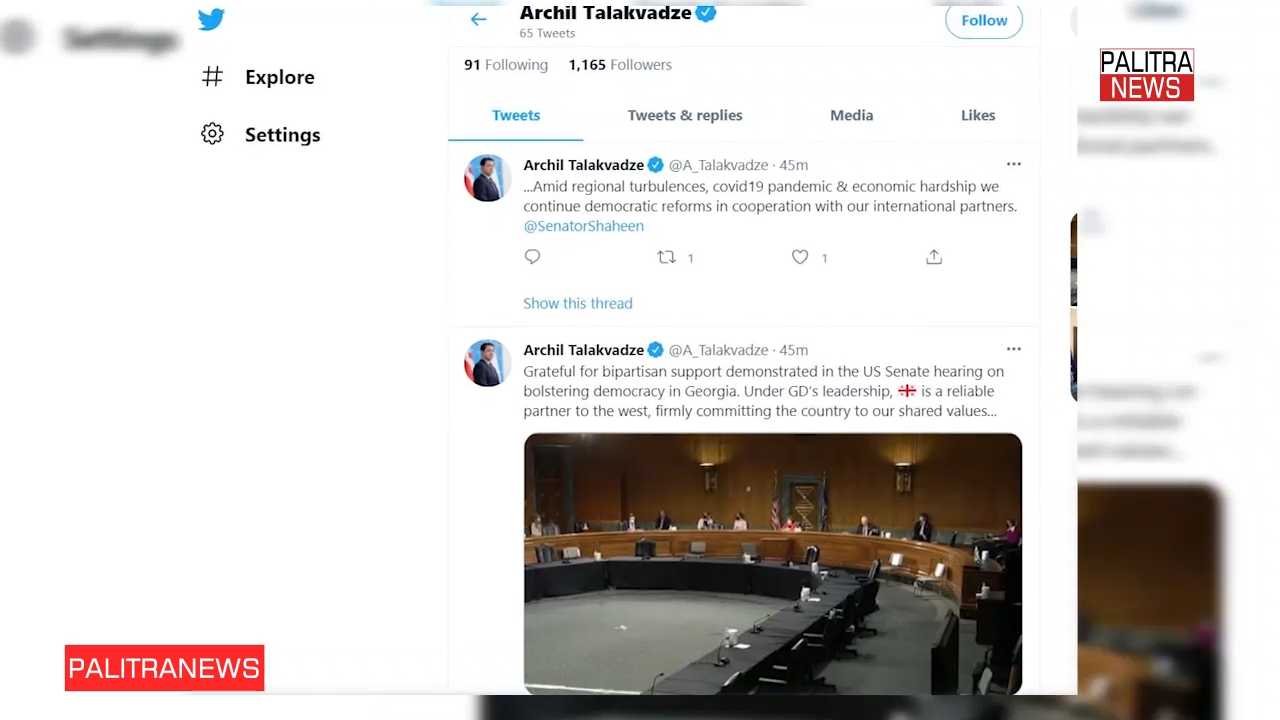1280x720 pixels.
Task: Retweet the Amid regional turbulences tweet
Action: click(666, 257)
